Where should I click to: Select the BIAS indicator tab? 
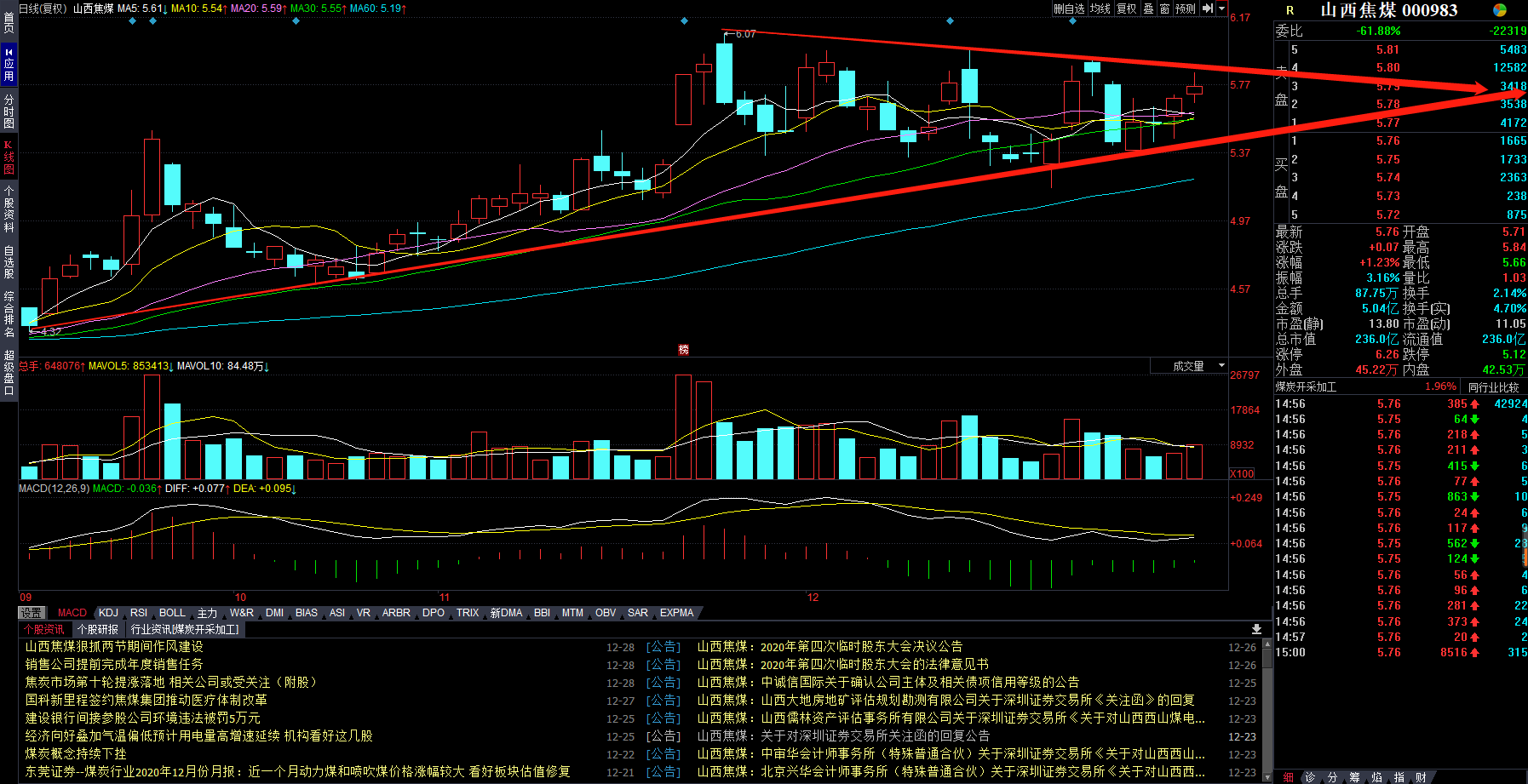pyautogui.click(x=307, y=613)
